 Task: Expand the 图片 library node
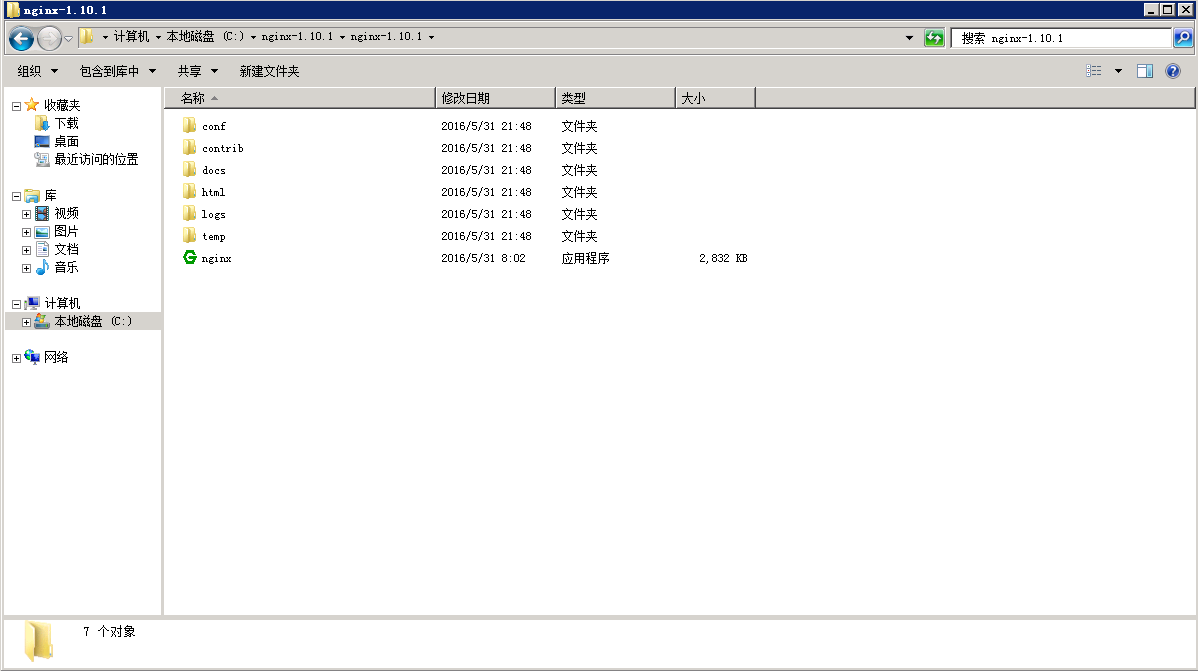click(26, 232)
